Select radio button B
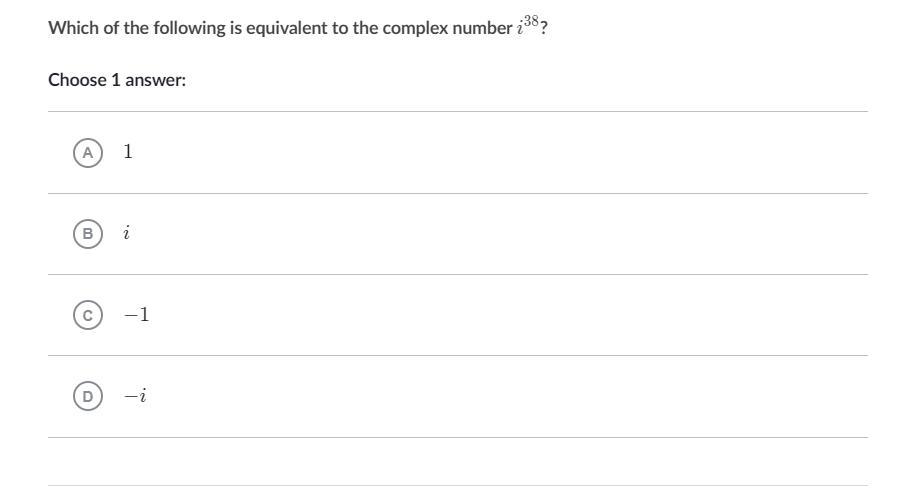The width and height of the screenshot is (903, 503). tap(88, 234)
